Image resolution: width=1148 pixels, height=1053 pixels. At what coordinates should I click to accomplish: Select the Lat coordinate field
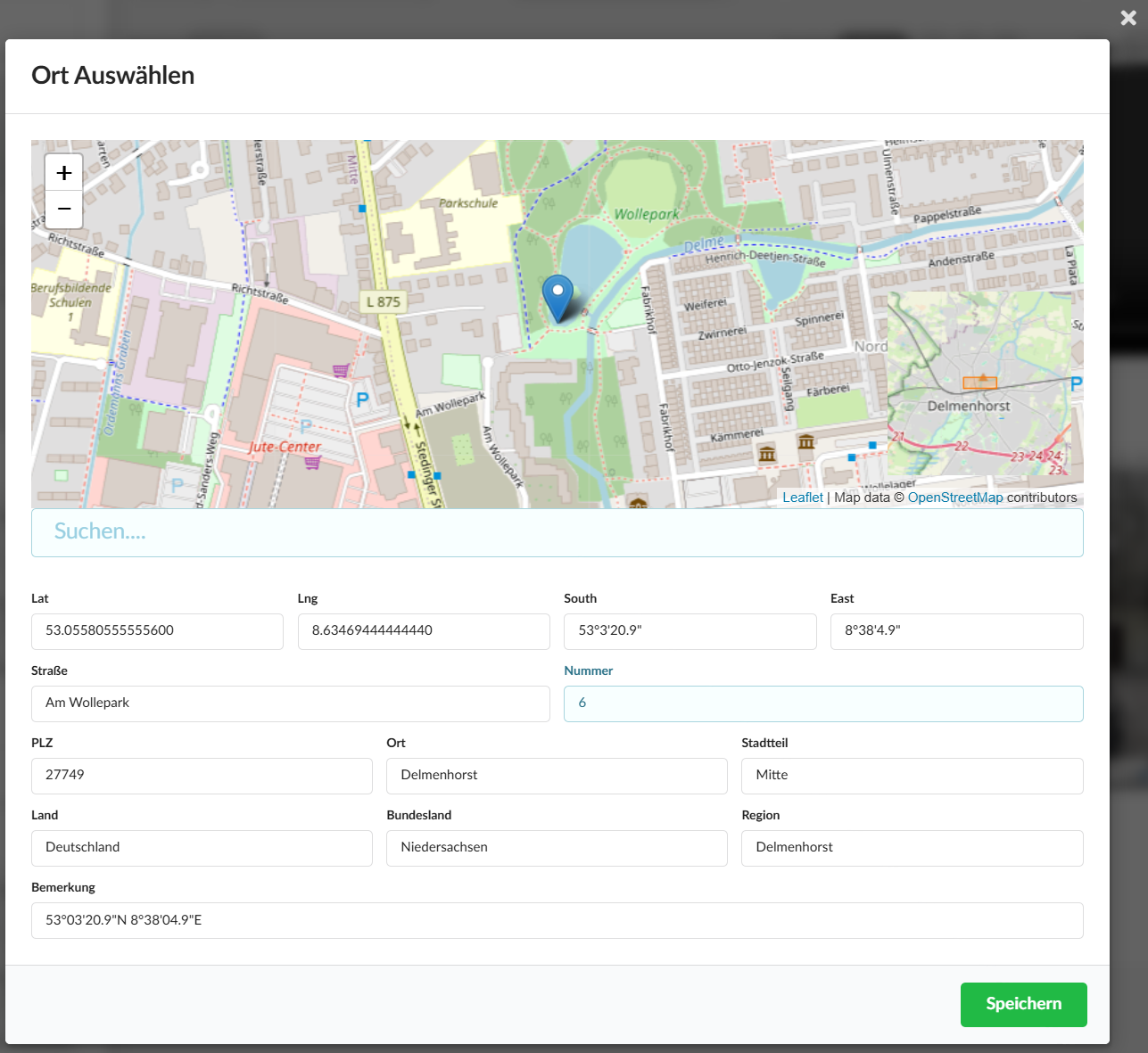[157, 631]
